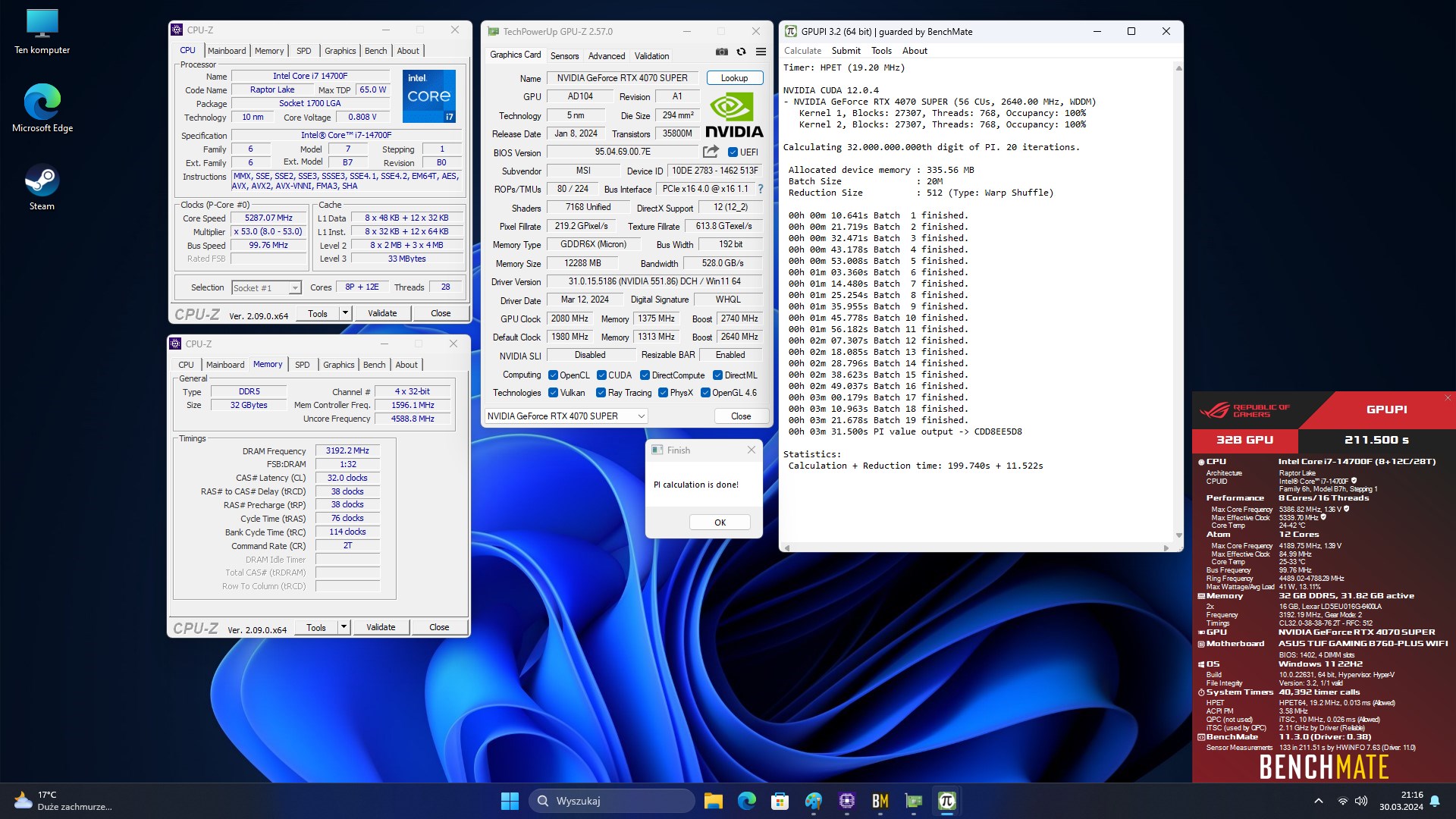Switch to Sensors tab in GPU-Z
The height and width of the screenshot is (819, 1456).
point(564,56)
